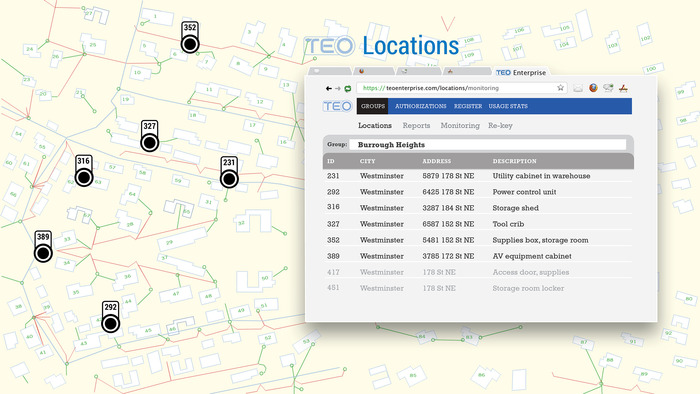Click address 3287 184 St NE
The height and width of the screenshot is (394, 700).
click(x=448, y=208)
